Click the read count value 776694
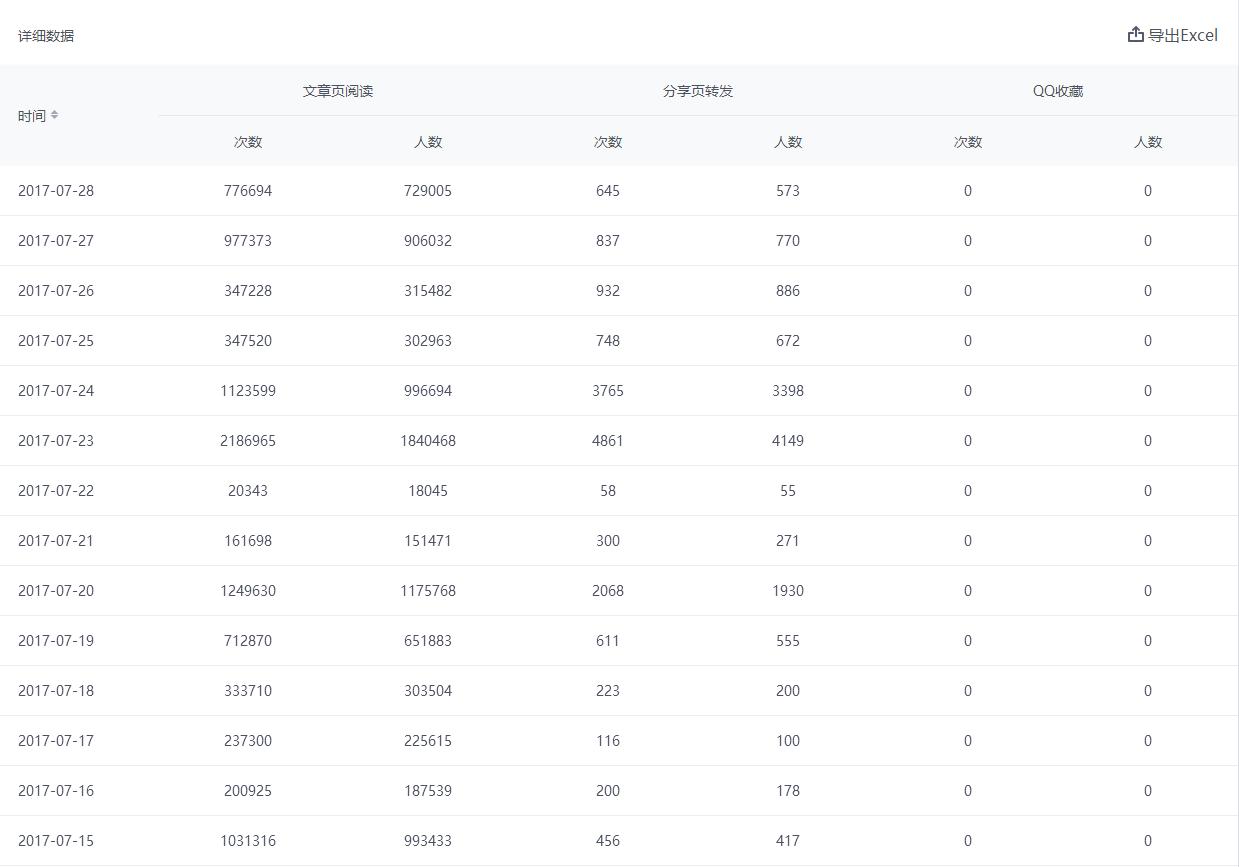The height and width of the screenshot is (867, 1239). (248, 191)
